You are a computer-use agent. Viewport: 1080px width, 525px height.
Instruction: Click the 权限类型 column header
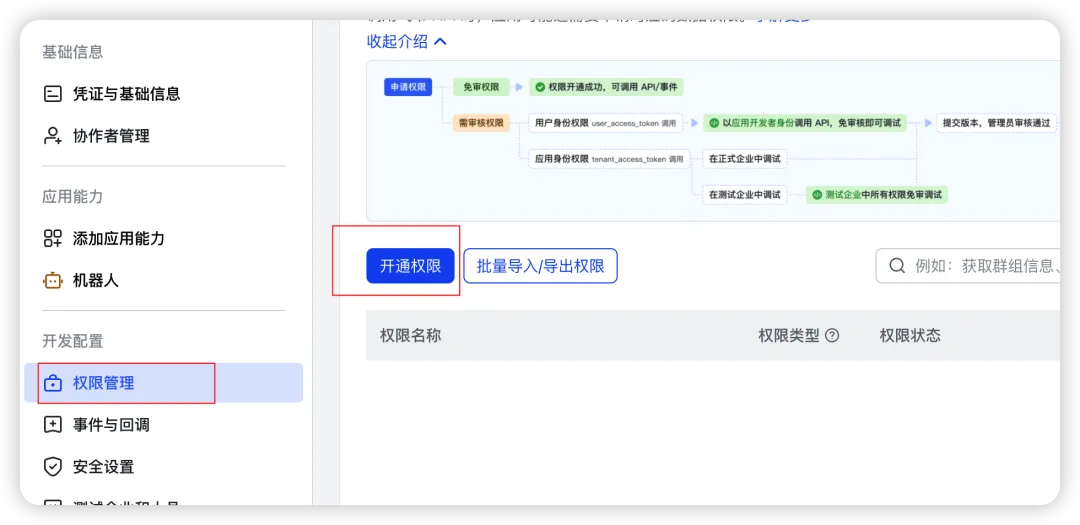tap(789, 336)
